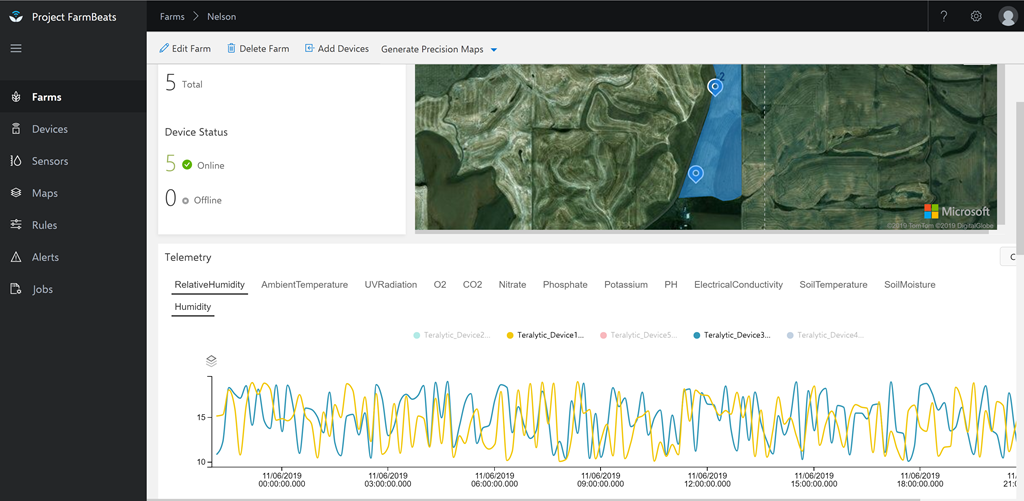Select the UVRadiation telemetry tab
Screen dimensions: 1024x501
coord(391,285)
